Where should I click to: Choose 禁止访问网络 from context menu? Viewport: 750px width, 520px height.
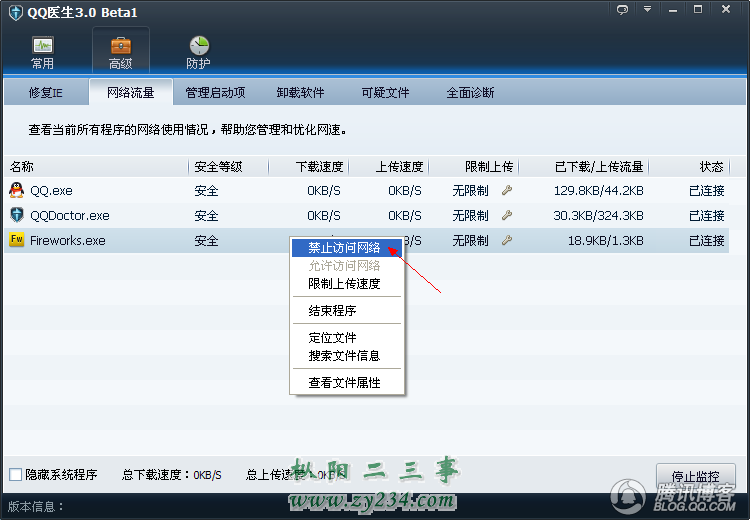347,248
